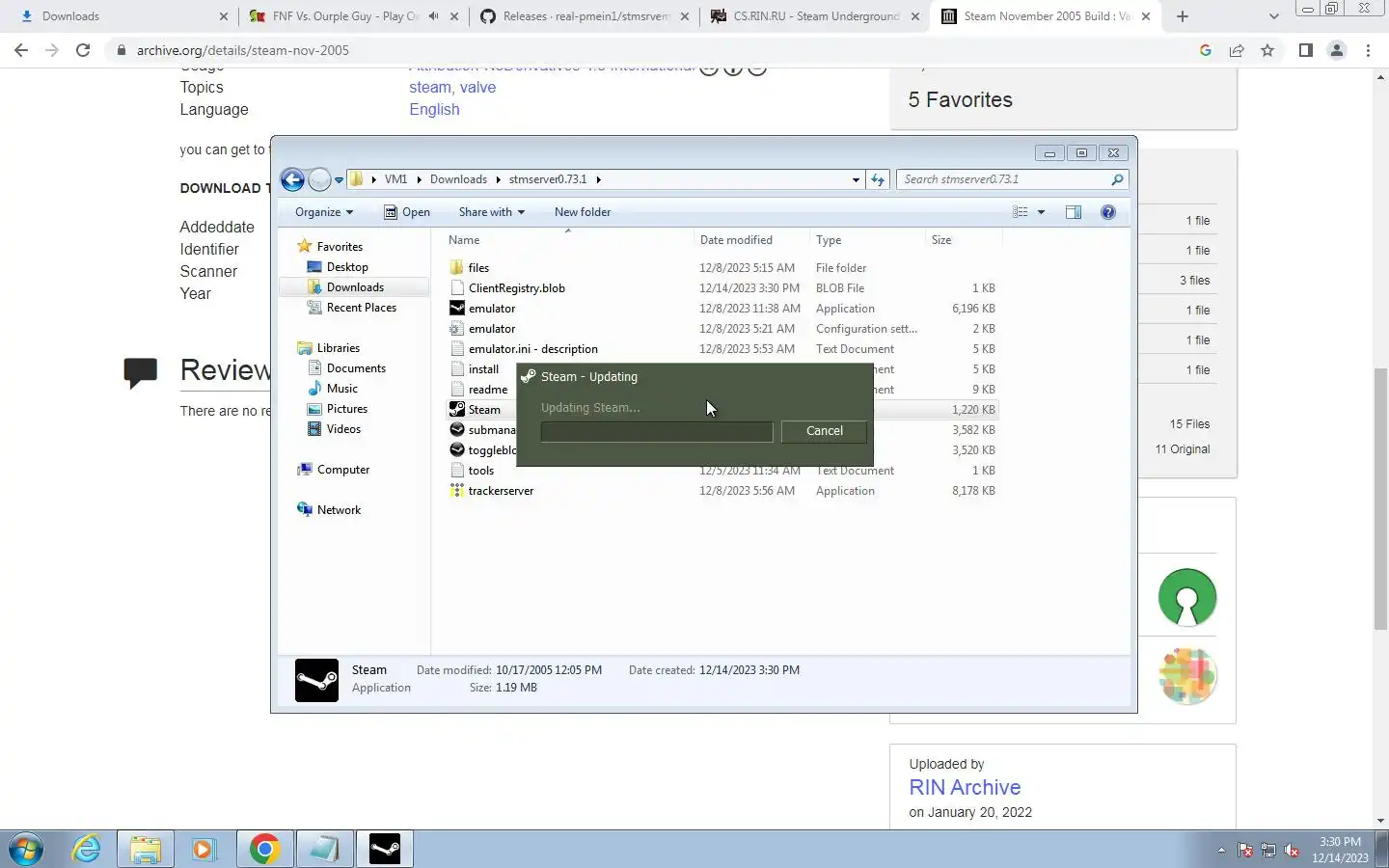1389x868 pixels.
Task: Sort by Size column header
Action: point(963,240)
